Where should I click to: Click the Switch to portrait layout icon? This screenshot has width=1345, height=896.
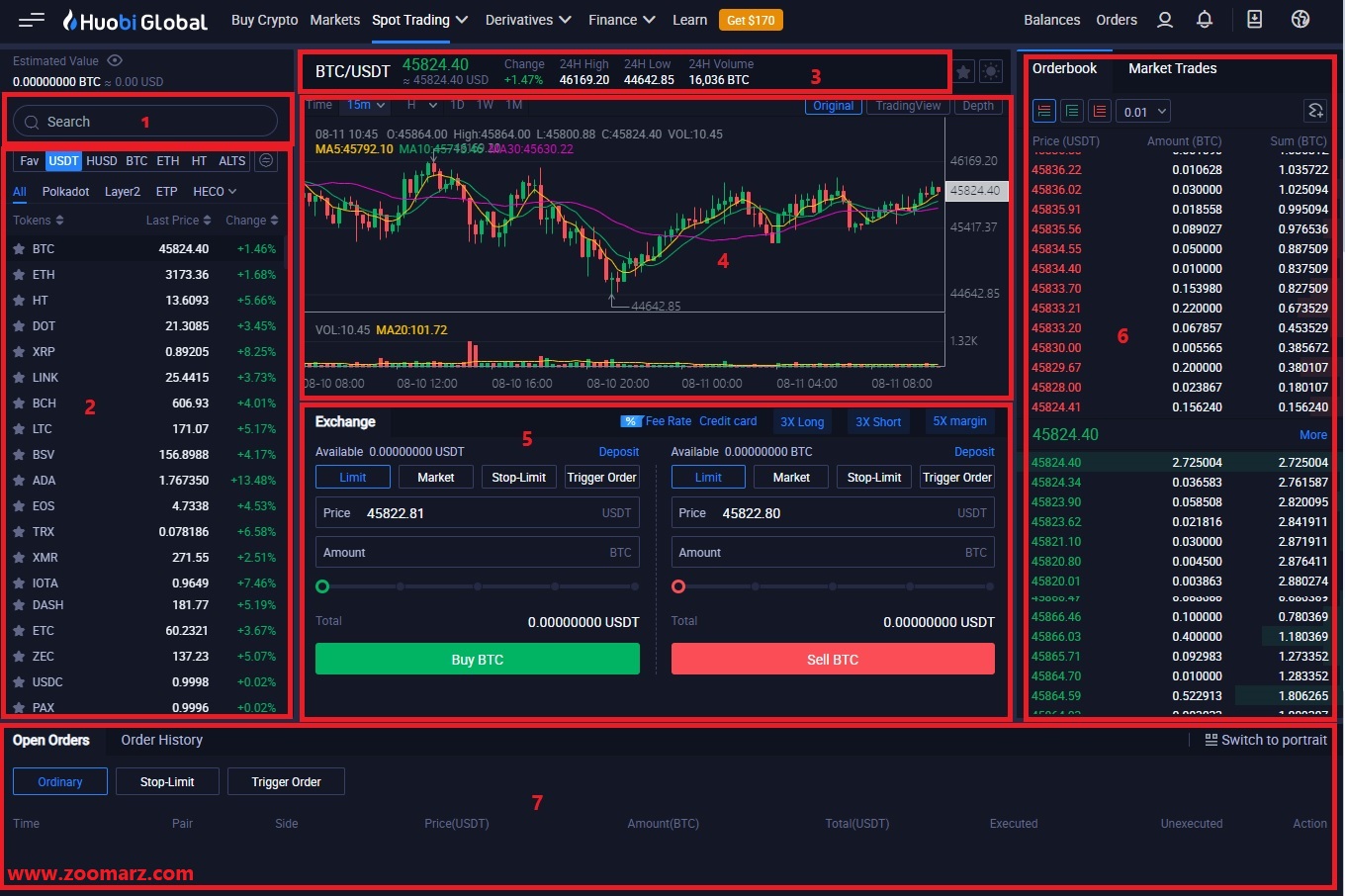point(1210,740)
